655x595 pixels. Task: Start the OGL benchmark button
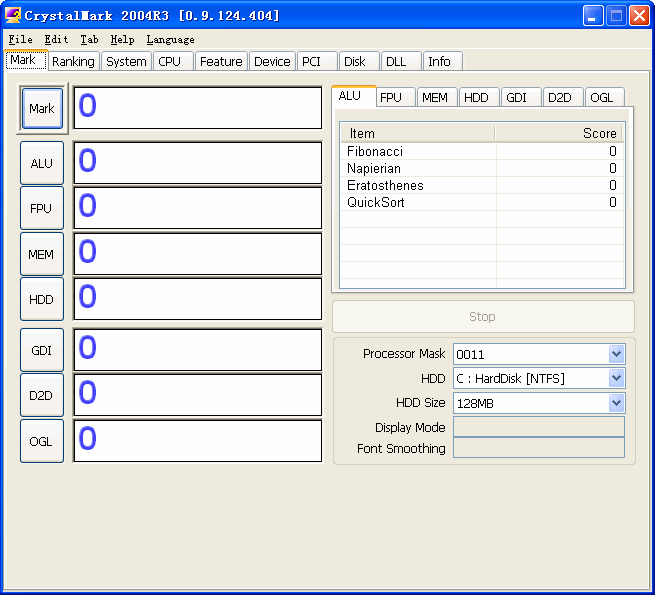click(42, 441)
